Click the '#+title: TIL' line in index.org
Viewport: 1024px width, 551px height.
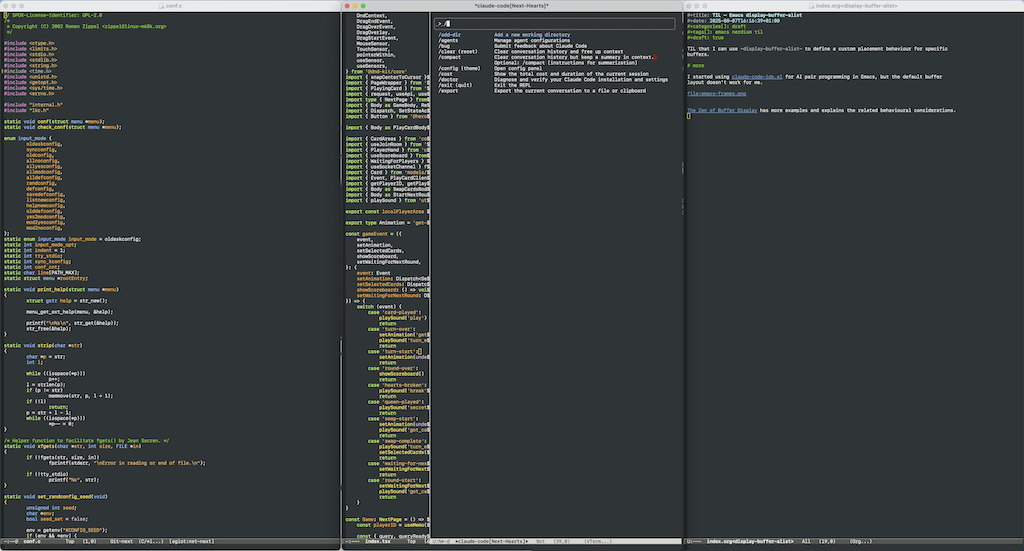click(x=744, y=15)
